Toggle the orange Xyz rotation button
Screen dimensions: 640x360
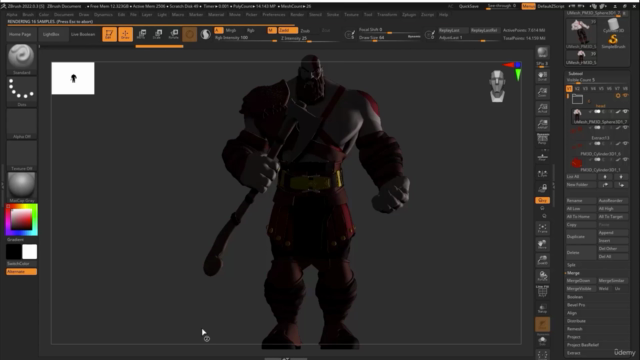[542, 200]
